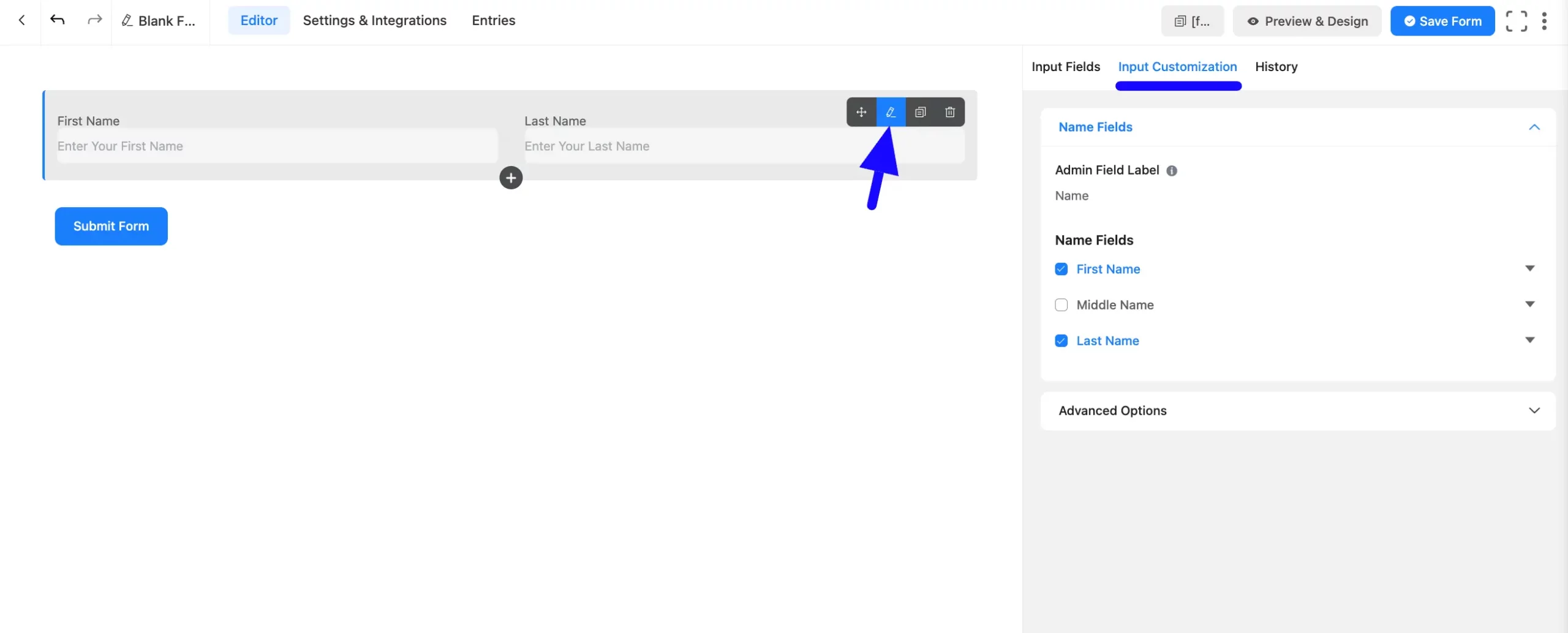Duplicate the name field
1568x633 pixels.
point(920,112)
